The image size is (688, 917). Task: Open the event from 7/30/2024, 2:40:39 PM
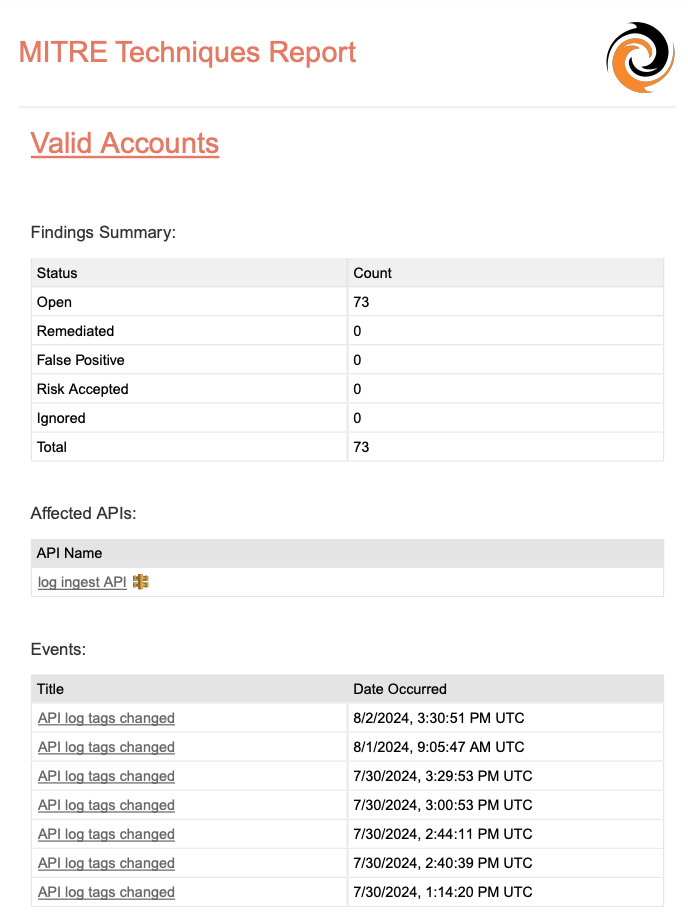point(106,863)
